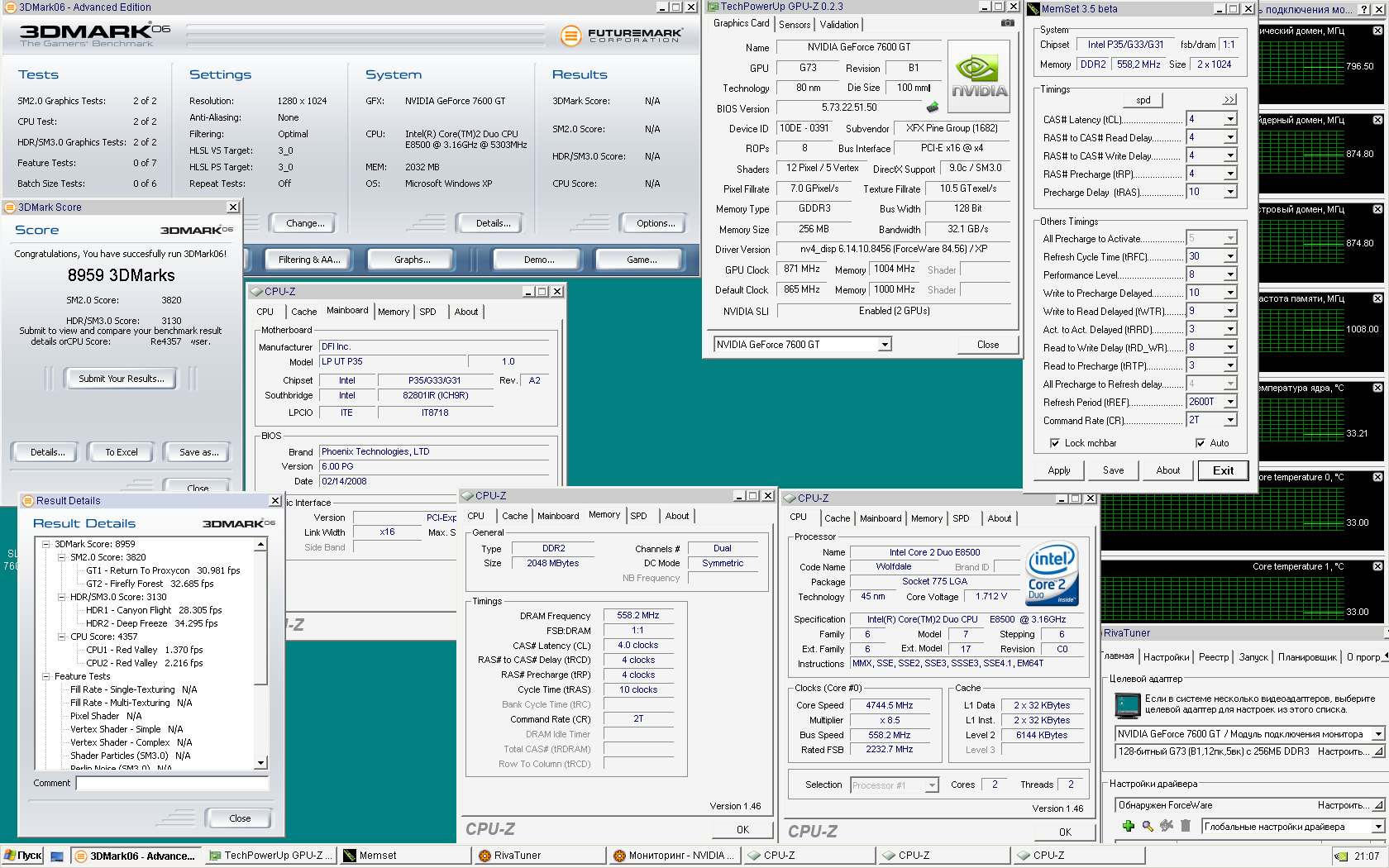Click the Result Details scrollbar up arrow
1389x868 pixels.
click(261, 544)
